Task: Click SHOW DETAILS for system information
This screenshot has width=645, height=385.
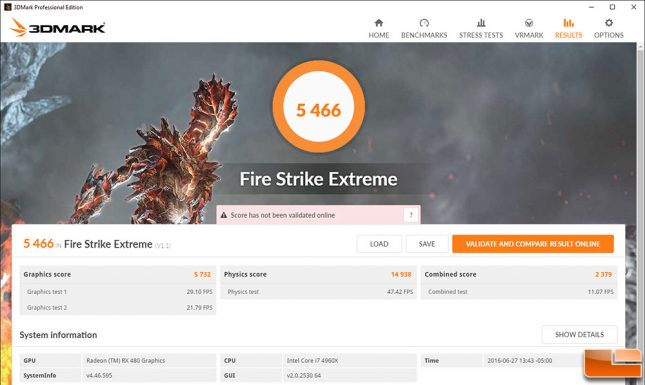Action: point(580,334)
